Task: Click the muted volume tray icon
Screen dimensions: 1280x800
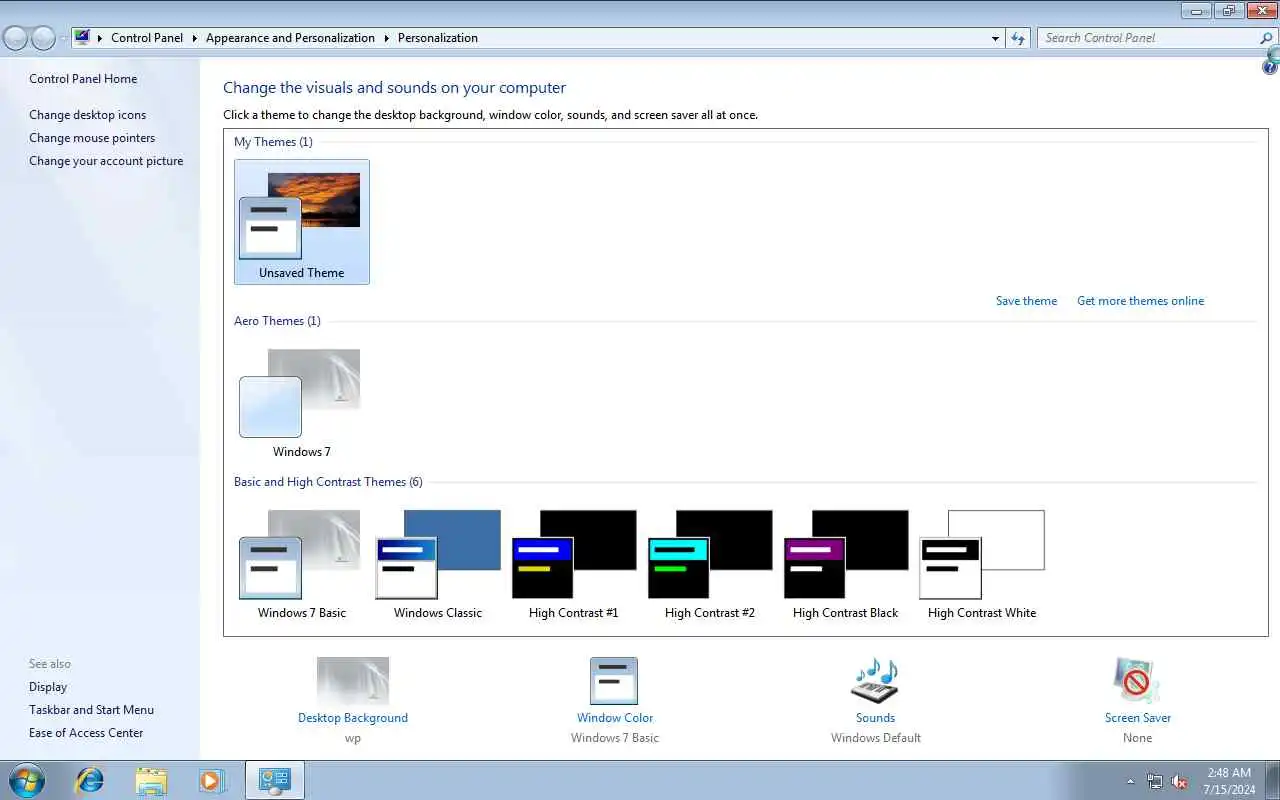Action: point(1179,781)
